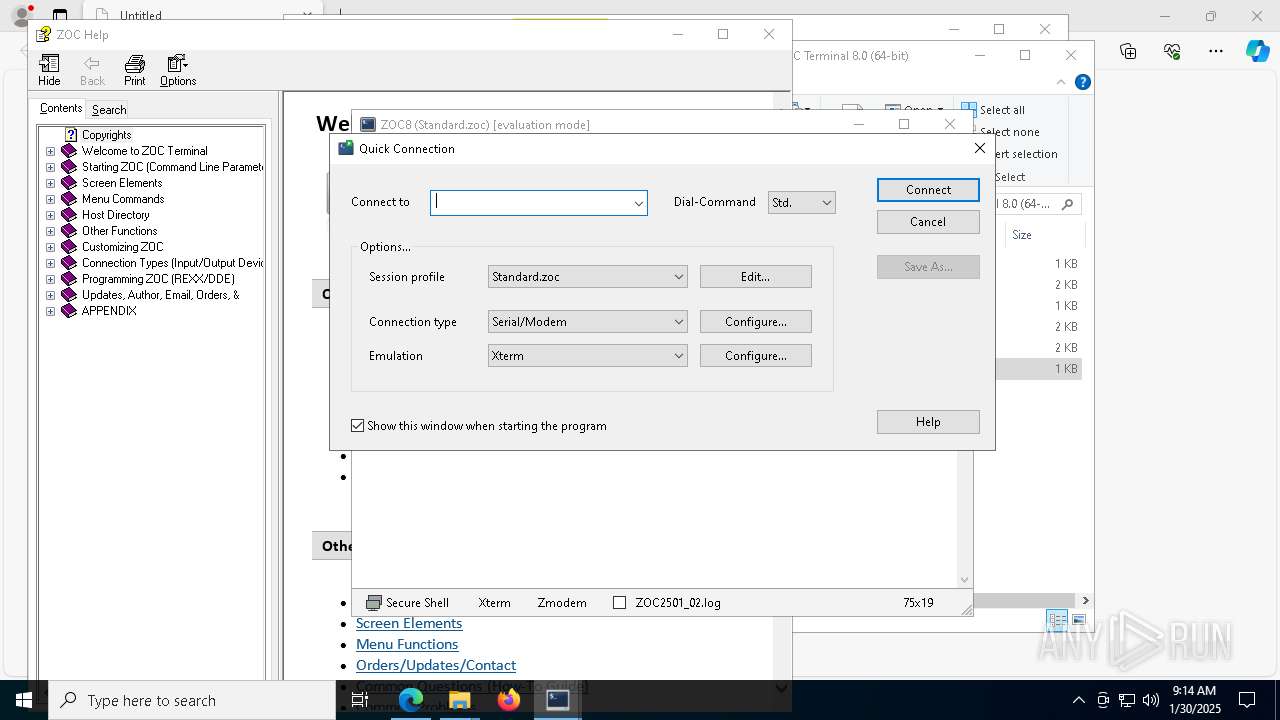Open the Windows Start menu
The width and height of the screenshot is (1280, 720).
[x=24, y=700]
